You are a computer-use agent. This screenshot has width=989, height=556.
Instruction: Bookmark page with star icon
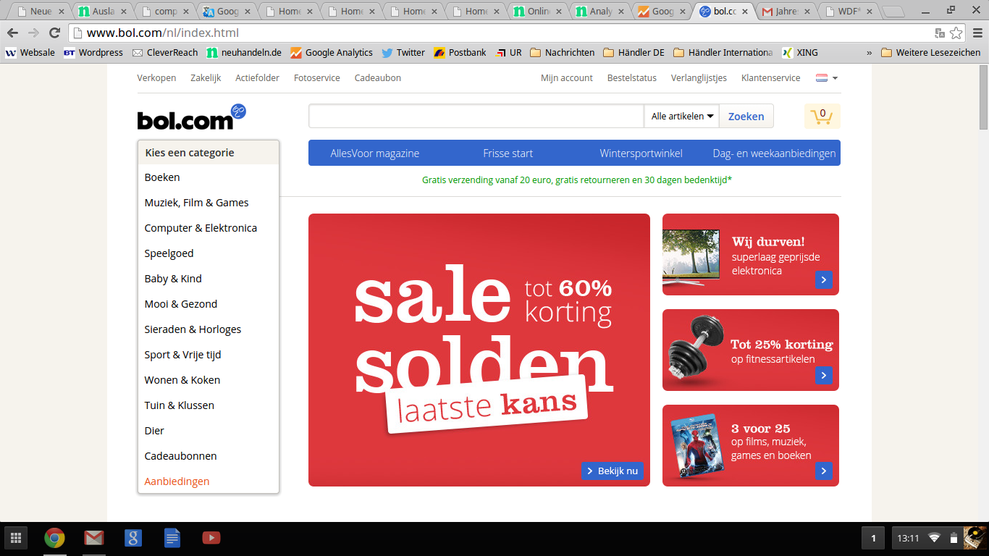(x=956, y=33)
